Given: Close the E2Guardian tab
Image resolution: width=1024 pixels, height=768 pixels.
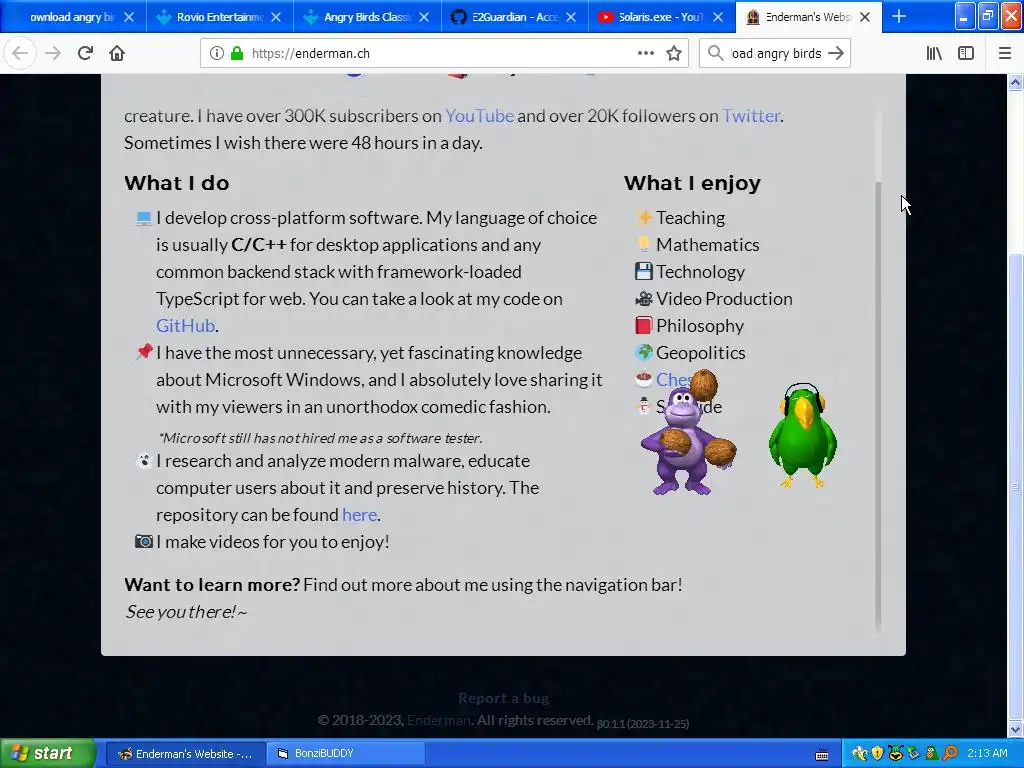Looking at the screenshot, I should coord(571,17).
